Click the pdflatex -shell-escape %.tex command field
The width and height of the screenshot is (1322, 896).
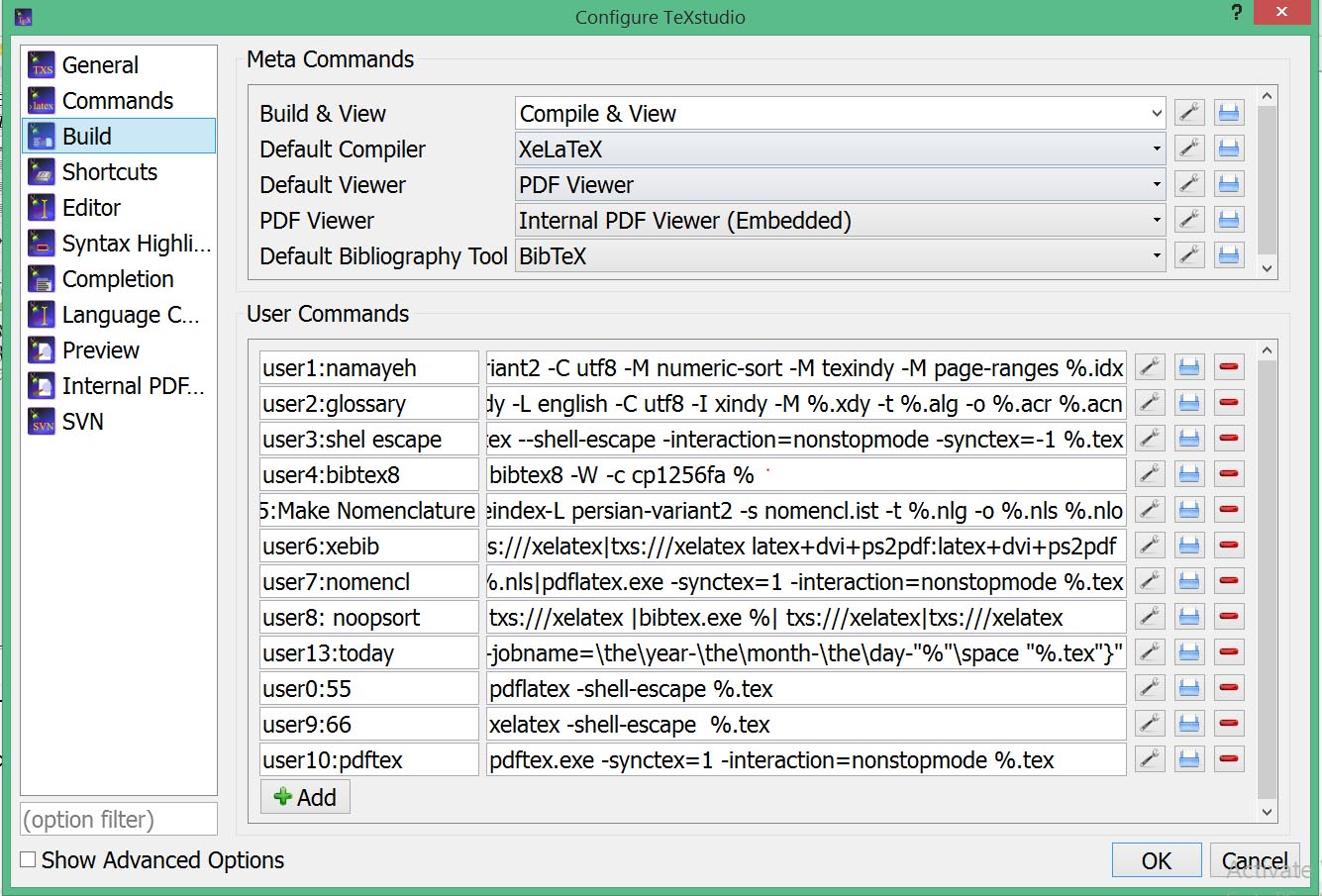coord(806,688)
